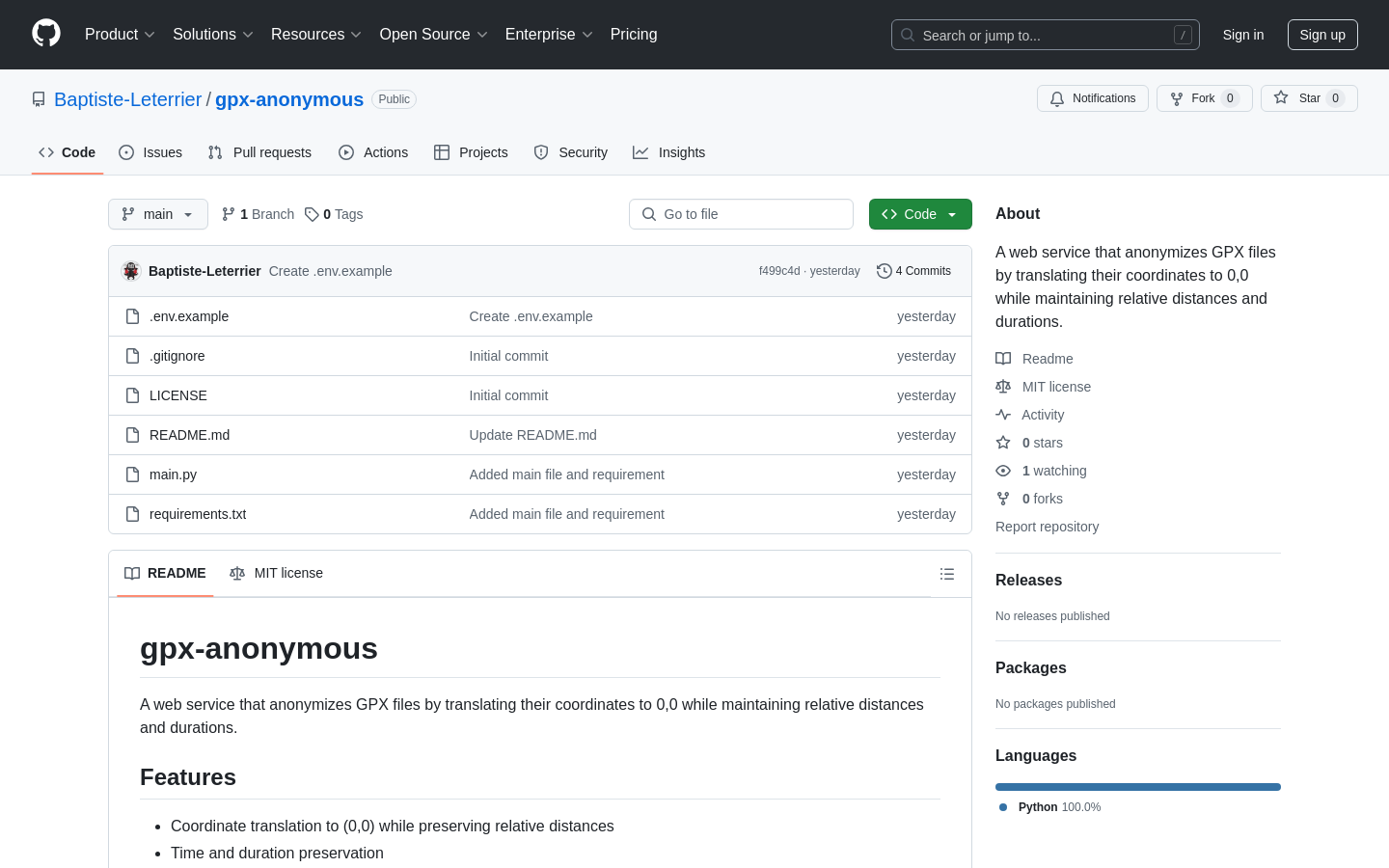1389x868 pixels.
Task: Open the Insights tab
Action: click(669, 152)
